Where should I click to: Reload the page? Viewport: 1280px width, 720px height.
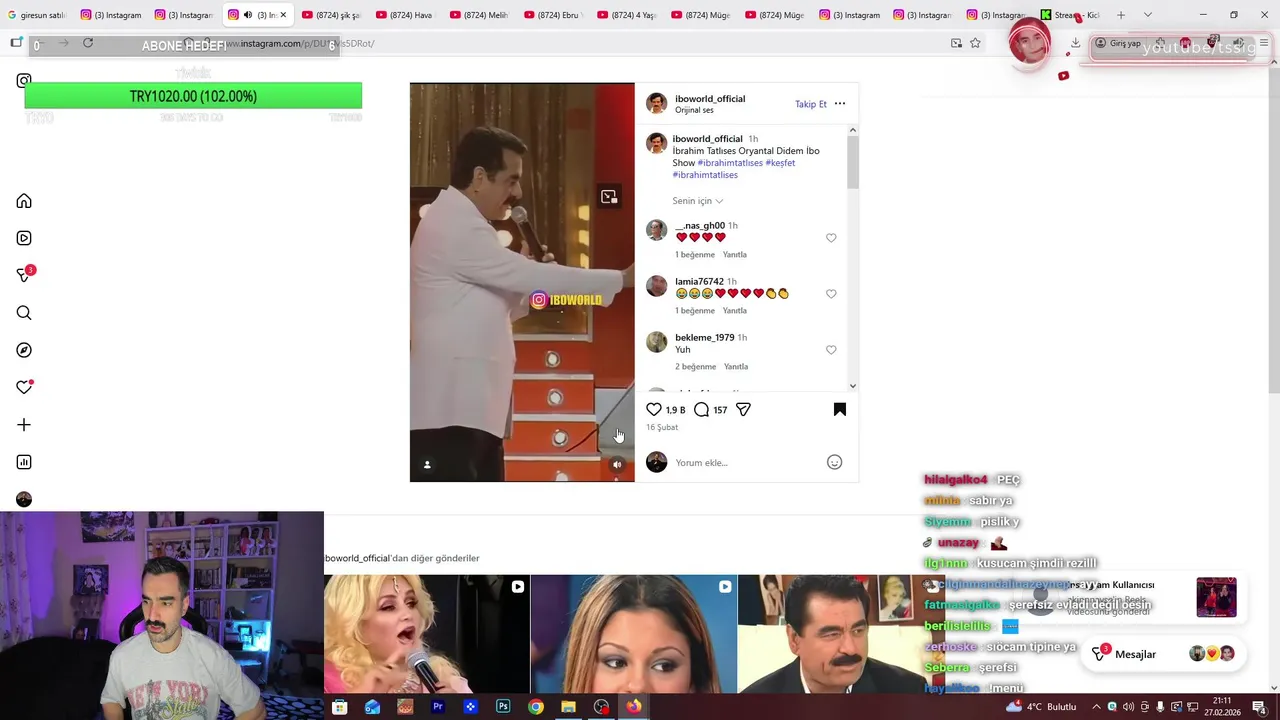pos(88,43)
